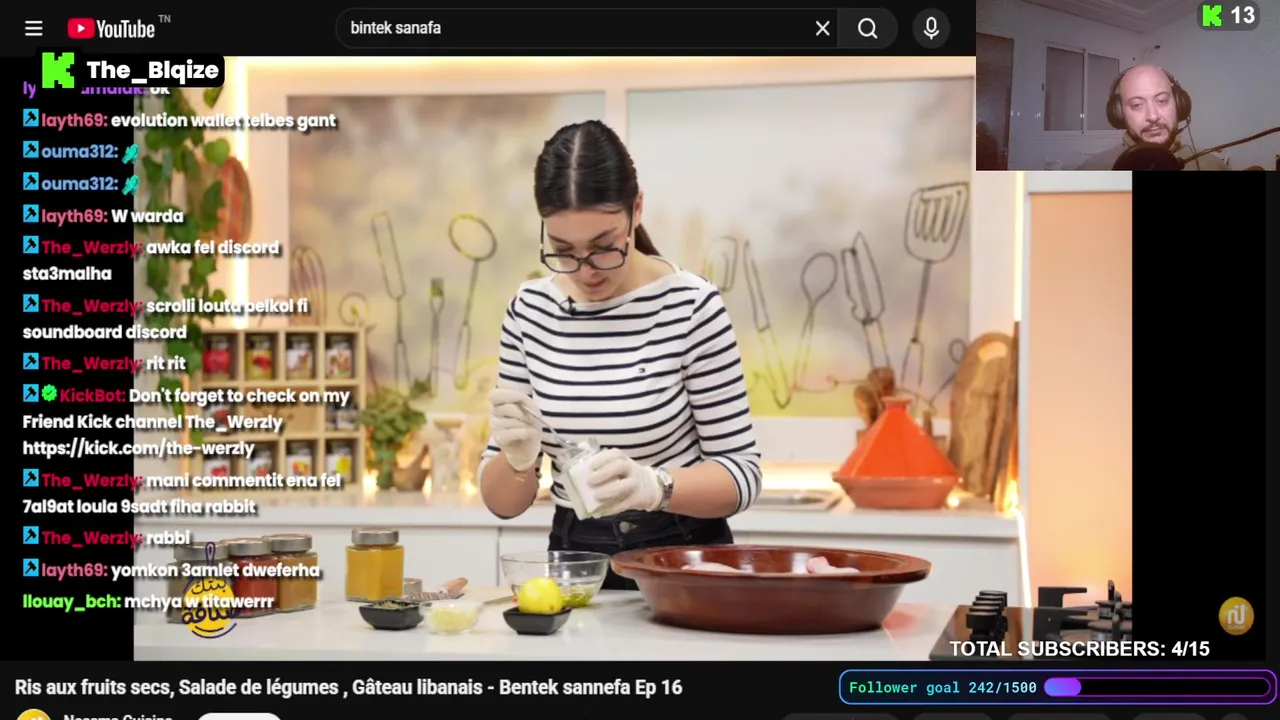Screen dimensions: 1280x720
Task: Start voice search with the microphone
Action: point(931,28)
